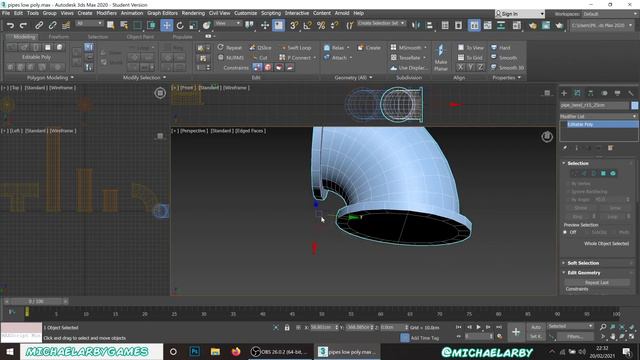Switch to the Object Paint ribbon tab
Image resolution: width=640 pixels, height=360 pixels.
140,37
